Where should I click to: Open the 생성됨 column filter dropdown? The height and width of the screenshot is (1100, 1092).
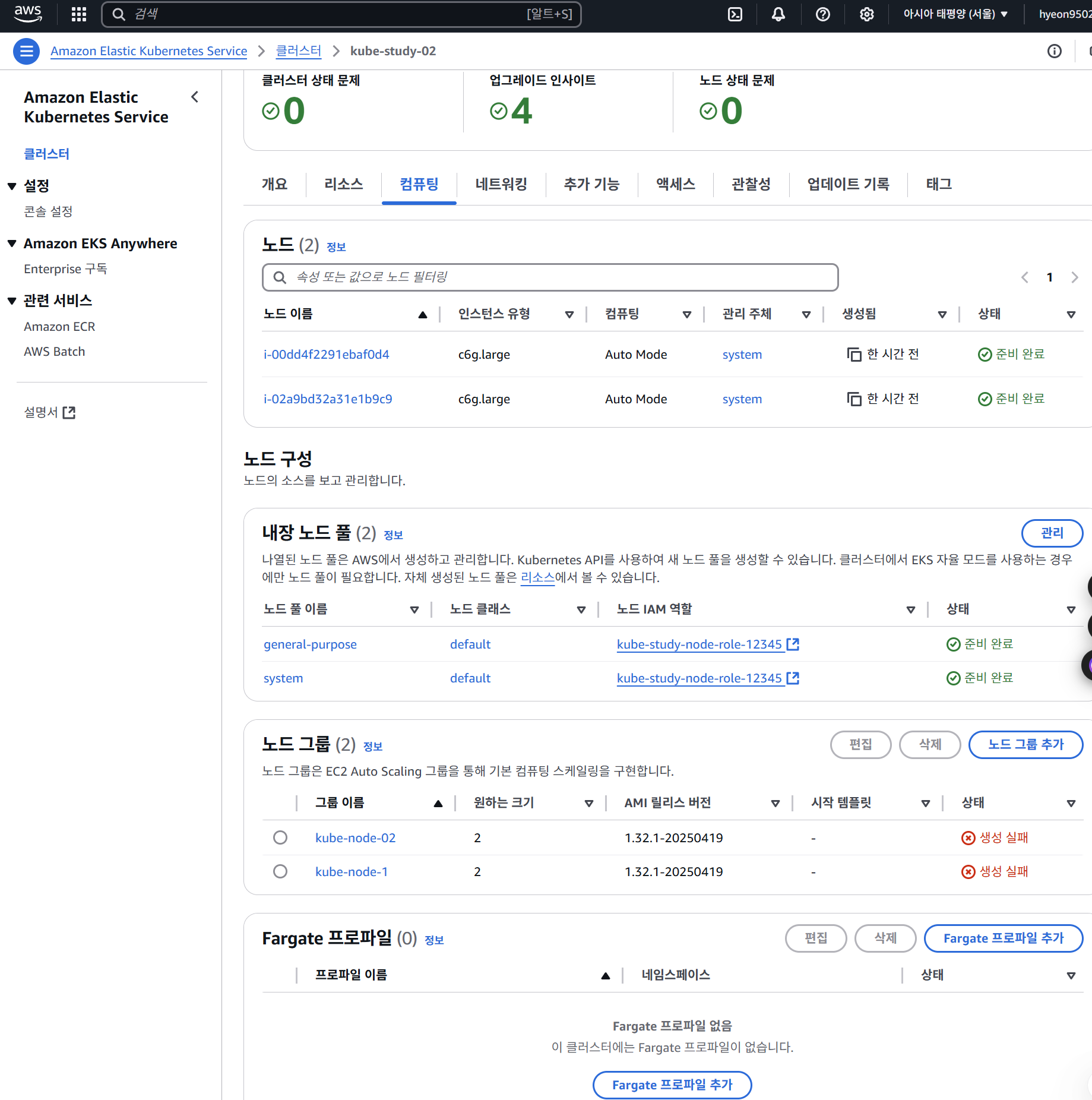coord(942,315)
